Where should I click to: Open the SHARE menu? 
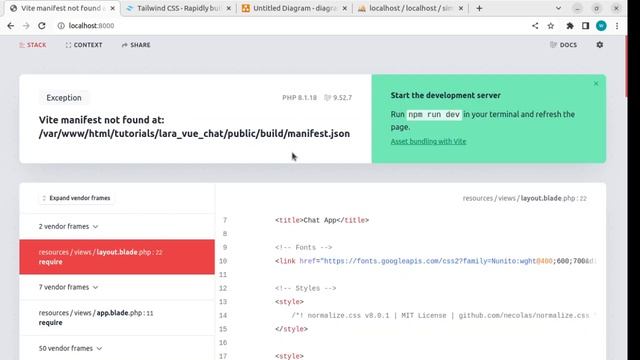[136, 45]
